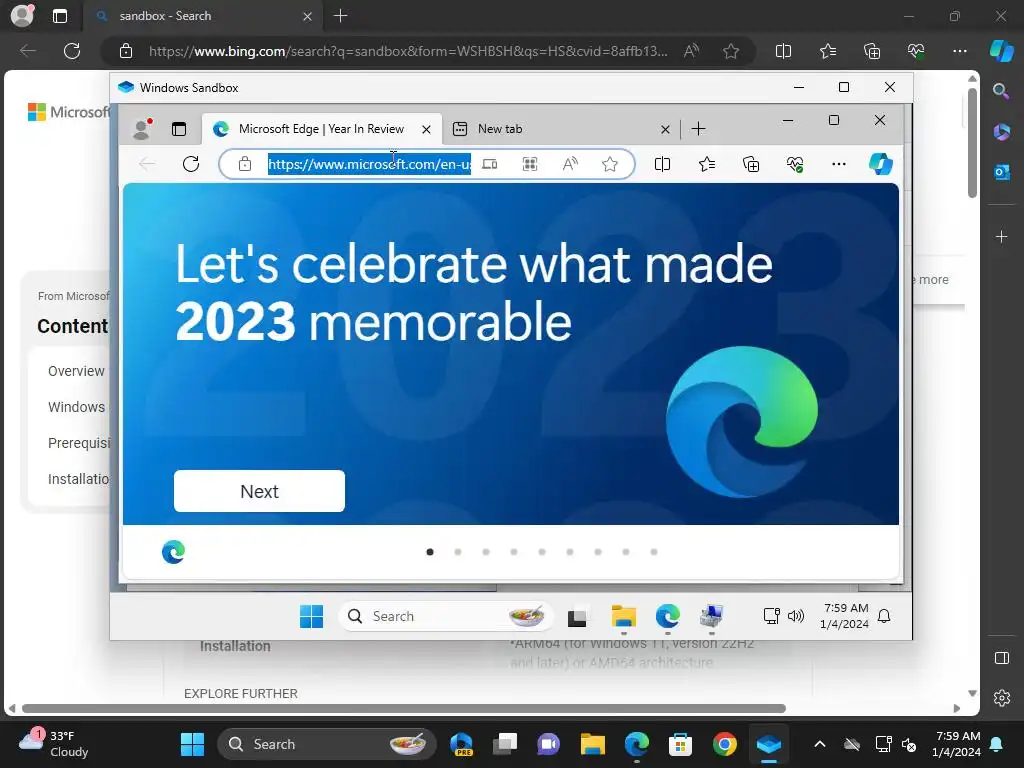
Task: Show hidden icons in host system tray
Action: coord(820,744)
